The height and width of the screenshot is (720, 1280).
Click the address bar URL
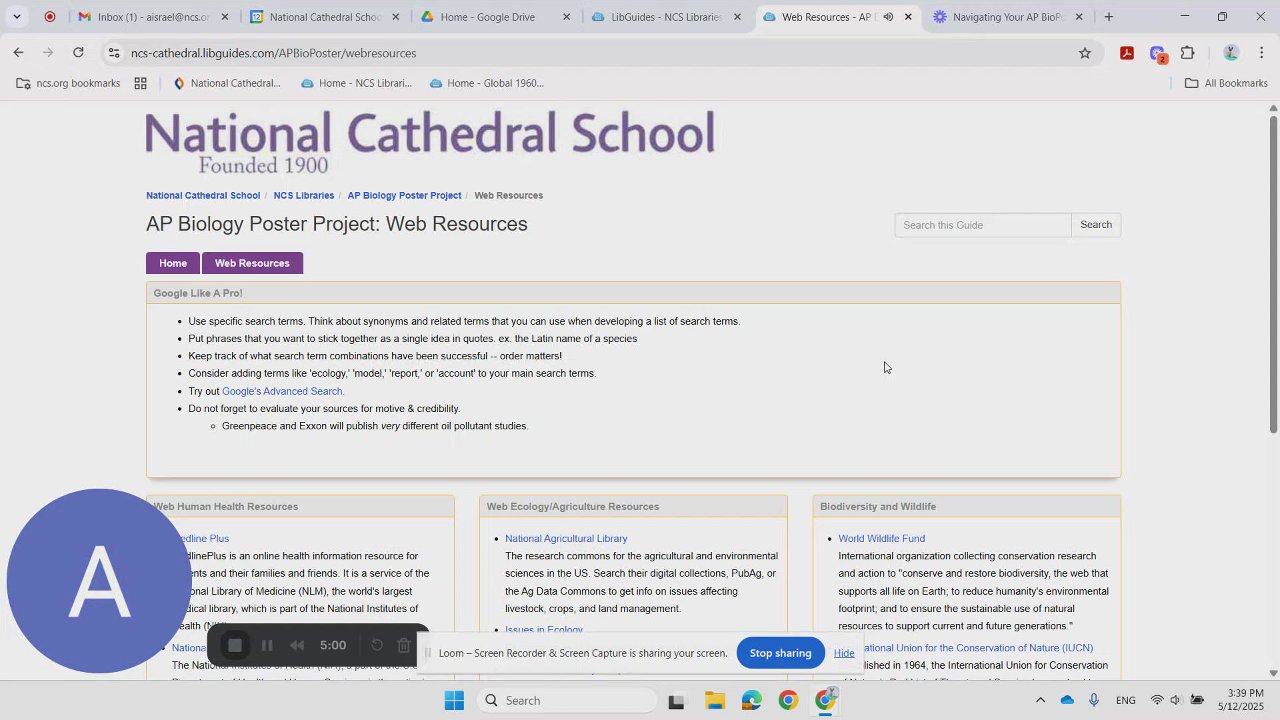pos(273,53)
